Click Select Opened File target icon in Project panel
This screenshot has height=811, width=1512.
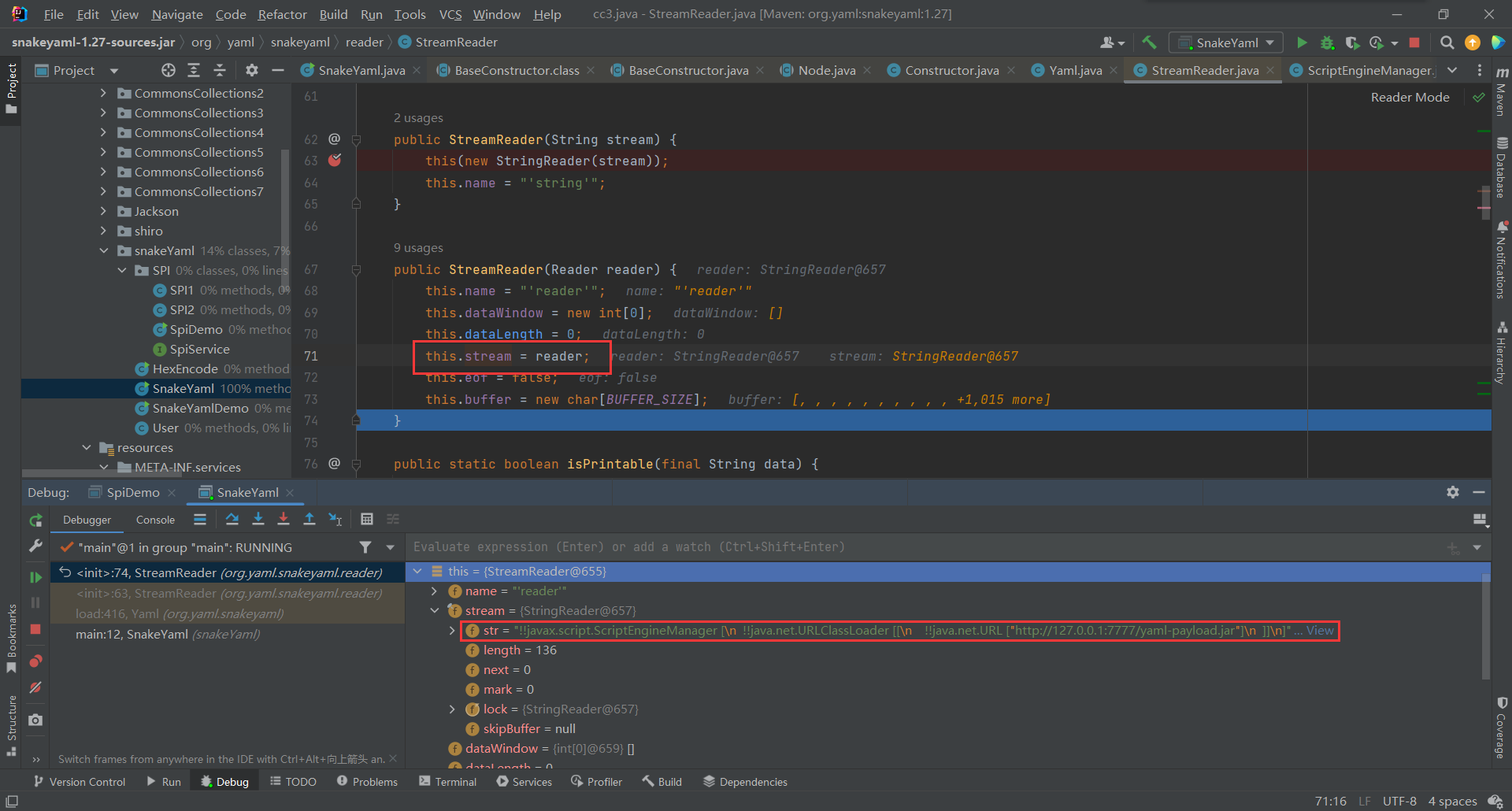169,70
